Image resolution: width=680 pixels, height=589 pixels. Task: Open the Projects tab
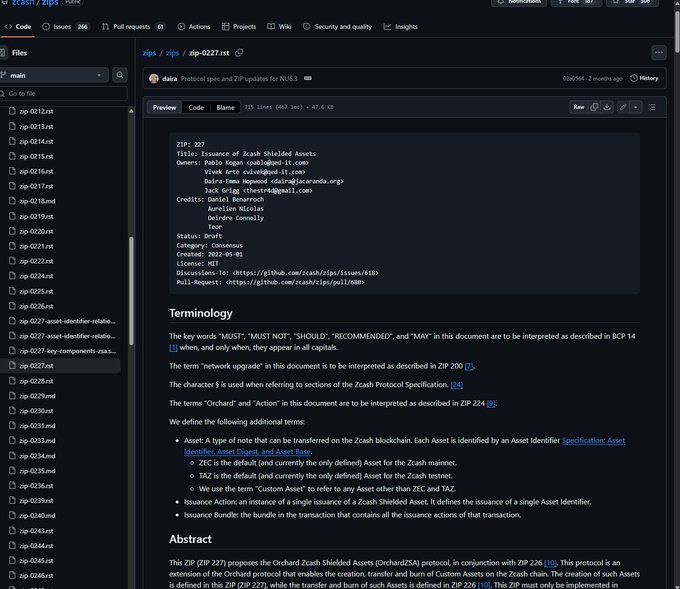[x=239, y=26]
